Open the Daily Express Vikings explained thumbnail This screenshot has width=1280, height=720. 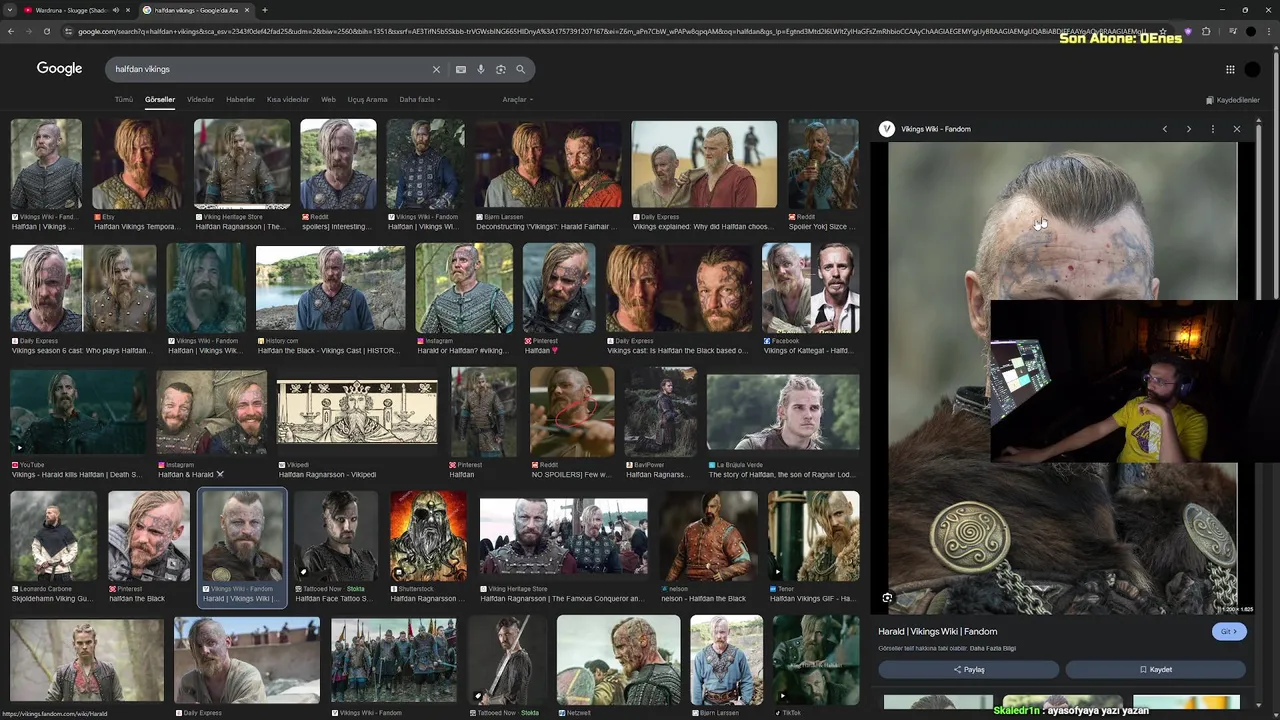click(x=704, y=165)
